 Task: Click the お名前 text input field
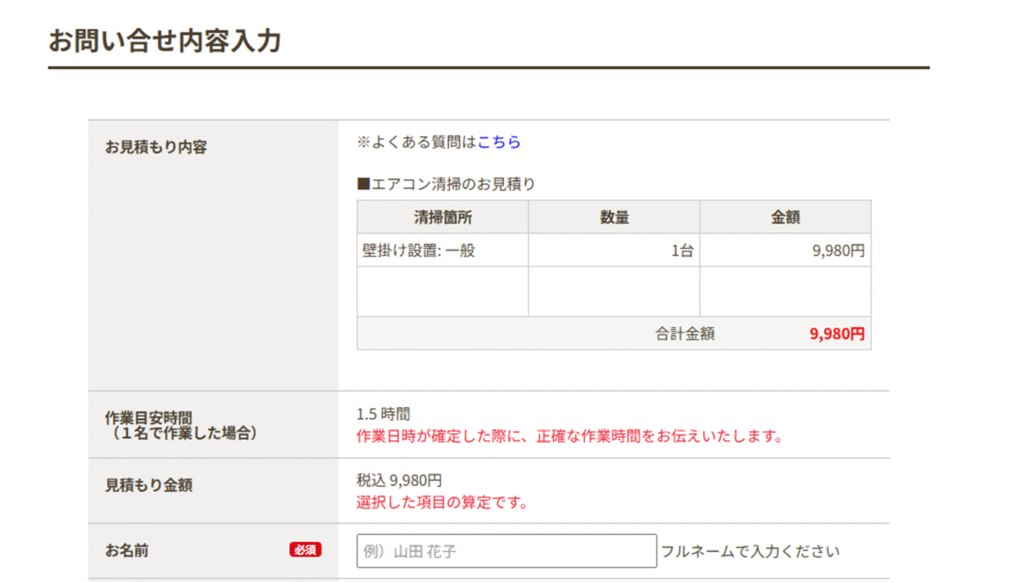[x=506, y=551]
